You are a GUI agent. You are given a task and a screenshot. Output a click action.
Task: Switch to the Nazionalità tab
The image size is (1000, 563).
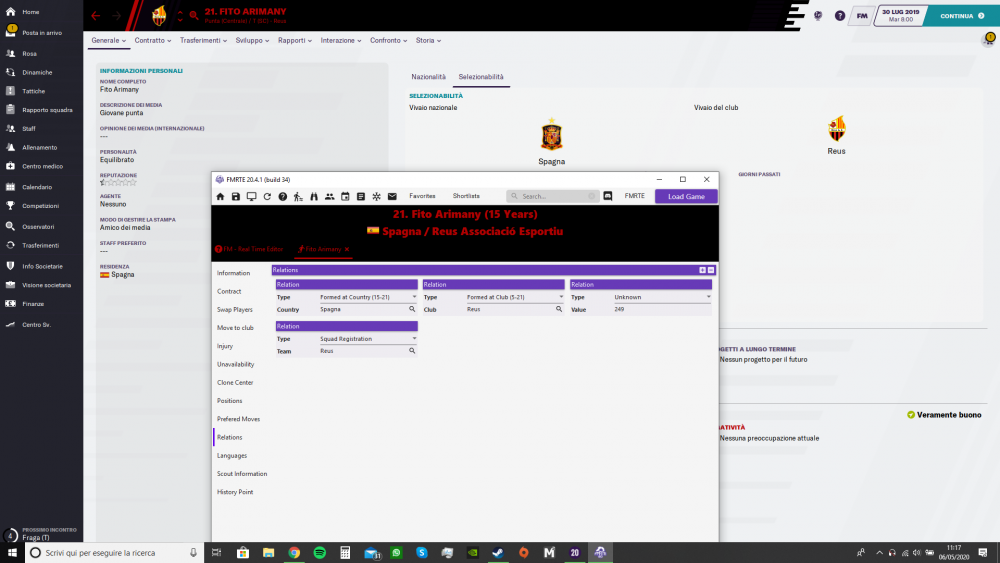click(428, 77)
